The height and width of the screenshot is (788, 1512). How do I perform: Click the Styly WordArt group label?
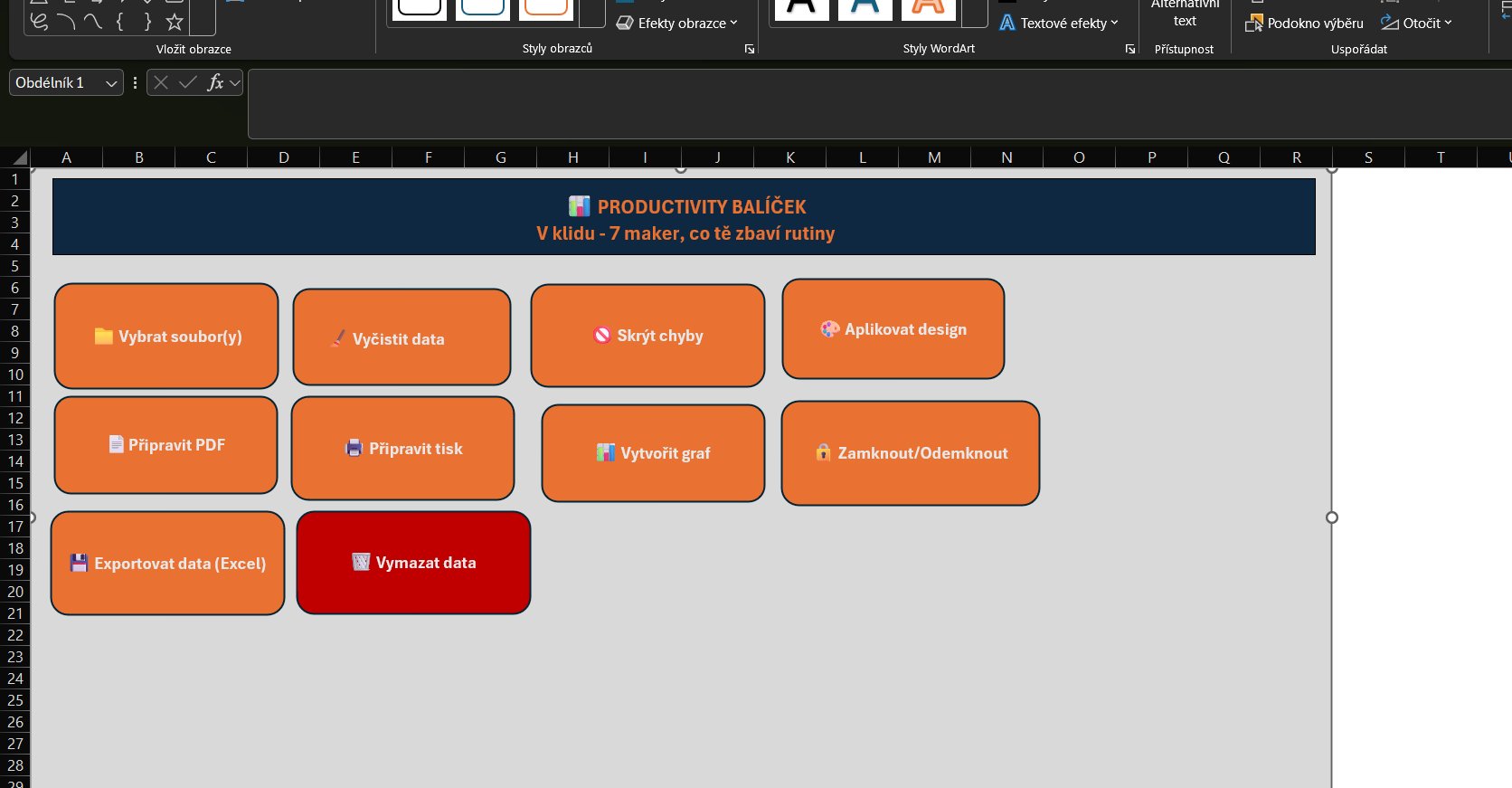[x=939, y=49]
